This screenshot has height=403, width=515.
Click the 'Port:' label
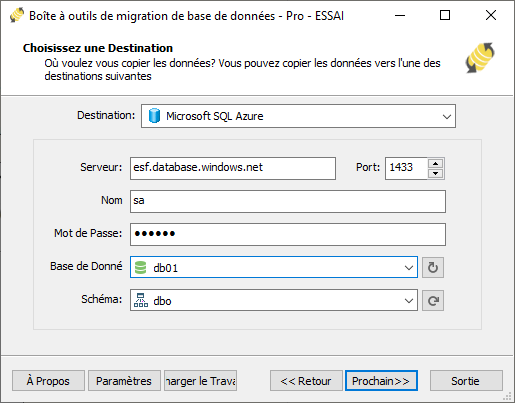pyautogui.click(x=368, y=167)
